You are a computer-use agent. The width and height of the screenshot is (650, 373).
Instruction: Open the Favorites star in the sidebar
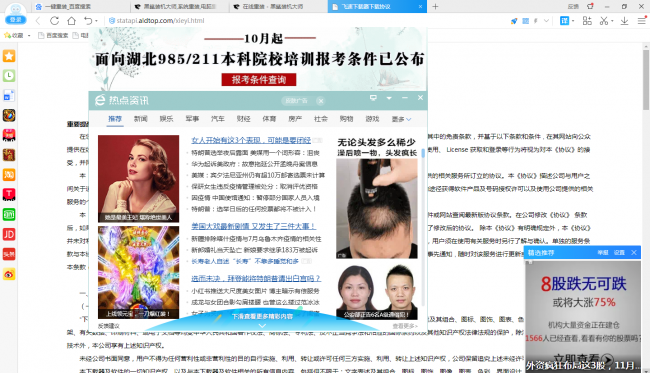point(9,56)
